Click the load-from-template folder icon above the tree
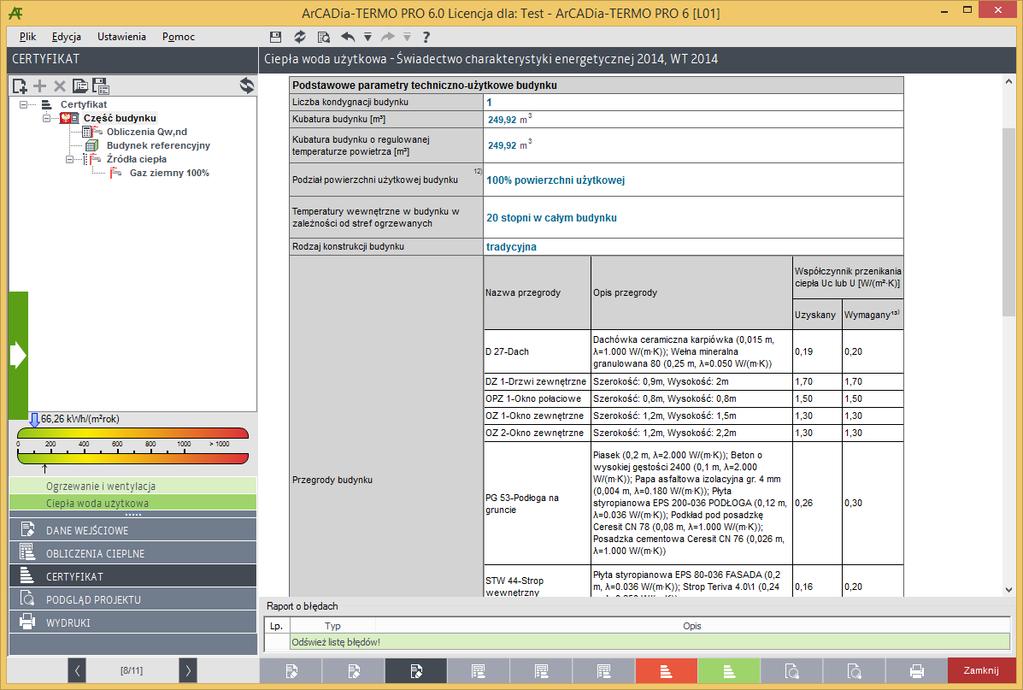The image size is (1023, 690). coord(80,85)
